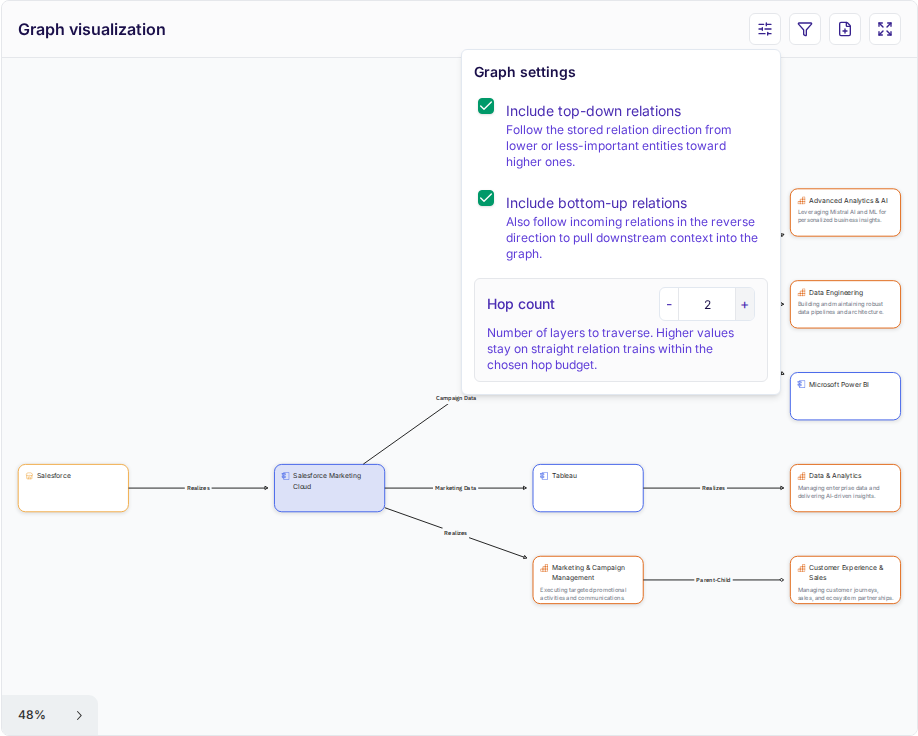This screenshot has height=736, width=918.
Task: Select the Data Engineering node
Action: coord(845,304)
